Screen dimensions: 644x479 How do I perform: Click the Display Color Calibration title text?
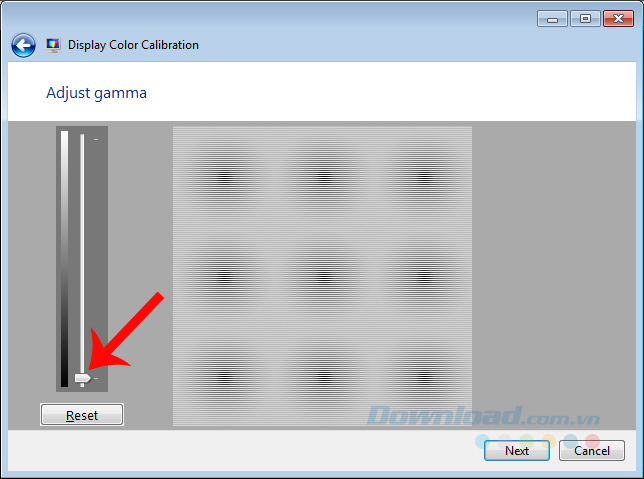click(133, 45)
